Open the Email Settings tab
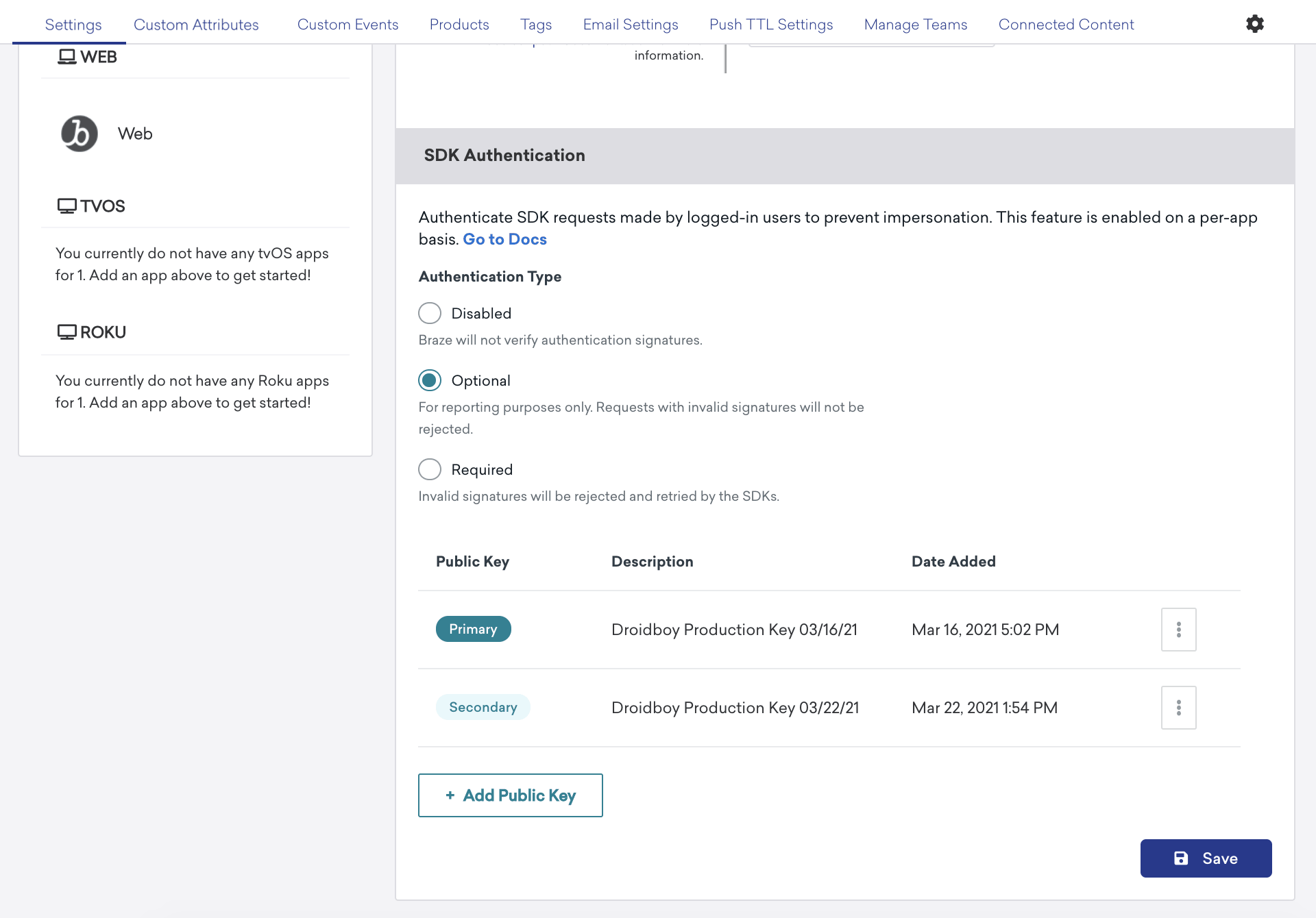 click(631, 25)
